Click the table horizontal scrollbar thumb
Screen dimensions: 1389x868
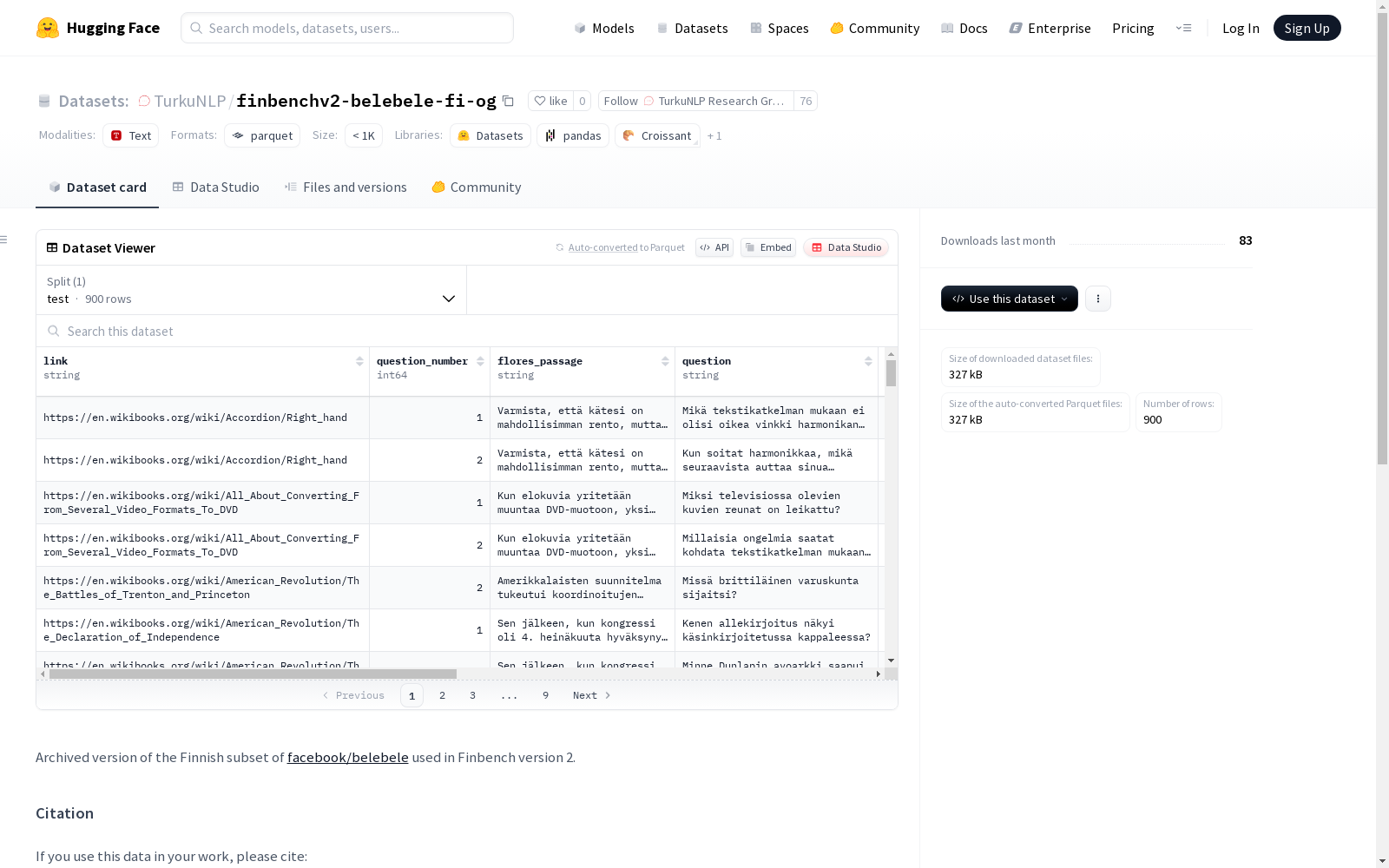tap(253, 674)
